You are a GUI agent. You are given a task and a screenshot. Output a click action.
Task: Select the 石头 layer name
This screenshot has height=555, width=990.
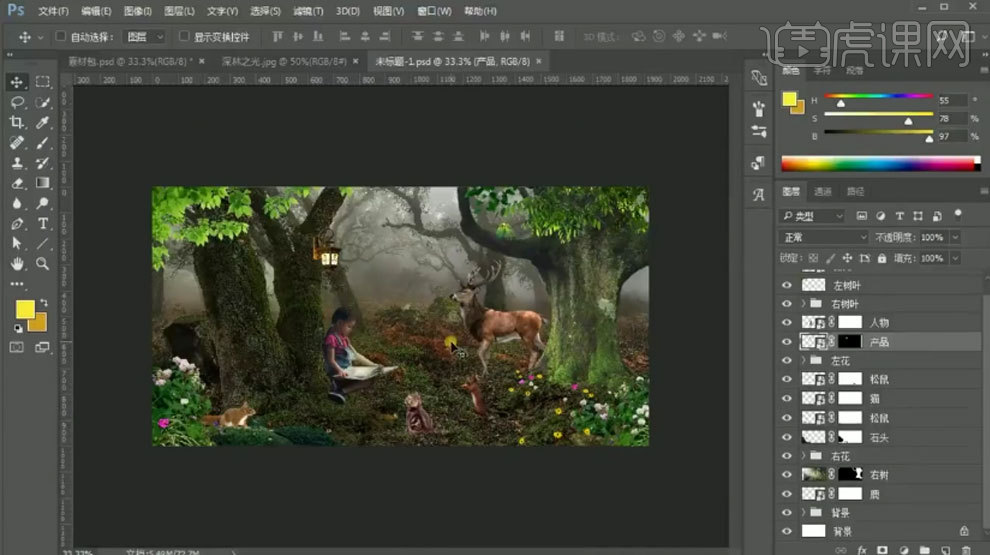[879, 437]
